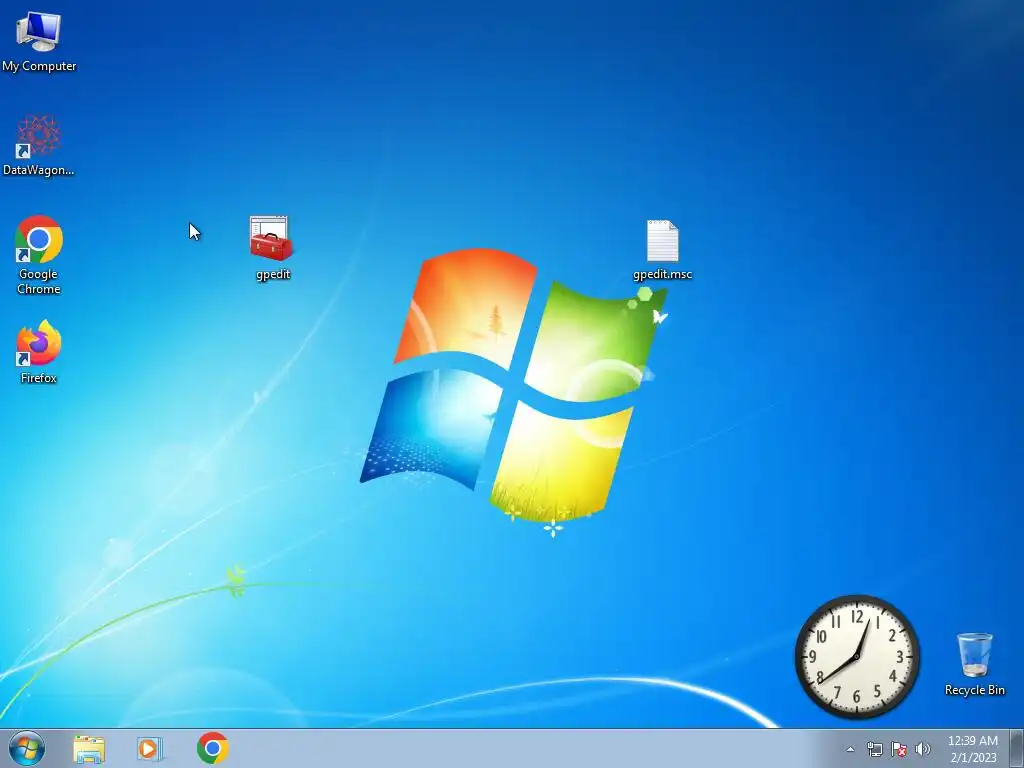Click the Show Desktop strip at taskbar end
This screenshot has height=768, width=1024.
click(1017, 749)
